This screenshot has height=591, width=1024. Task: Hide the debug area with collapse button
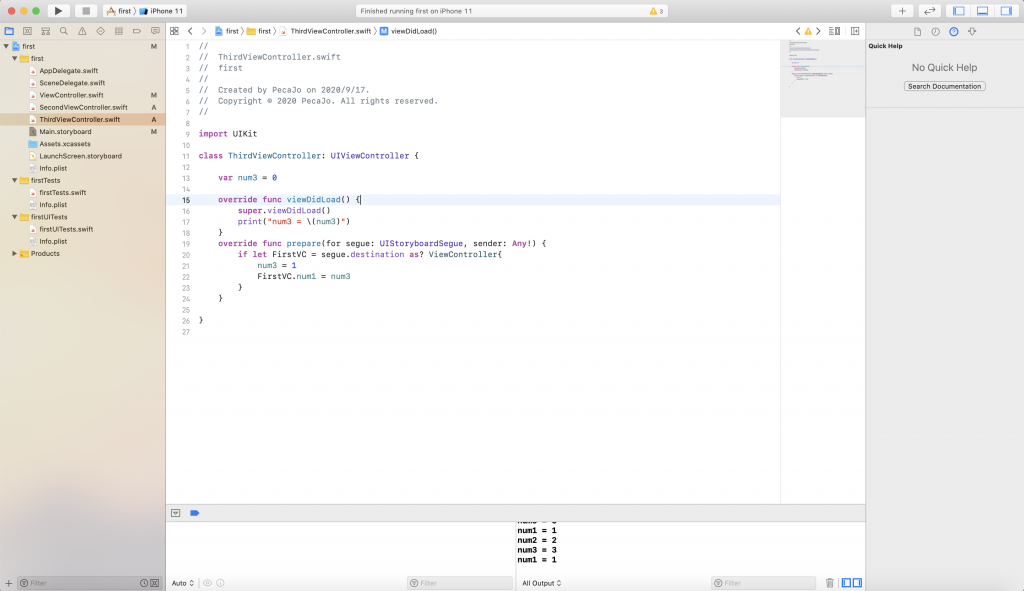[176, 513]
